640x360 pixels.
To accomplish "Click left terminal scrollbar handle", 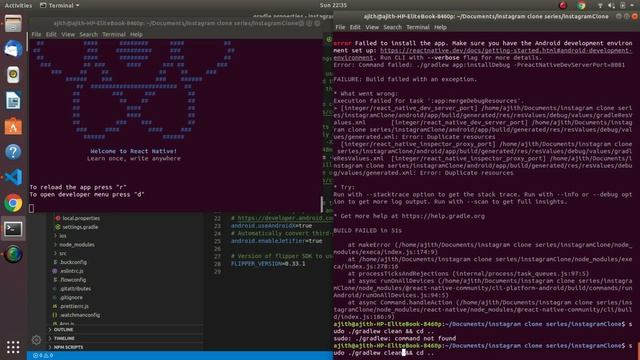I will click(x=322, y=204).
